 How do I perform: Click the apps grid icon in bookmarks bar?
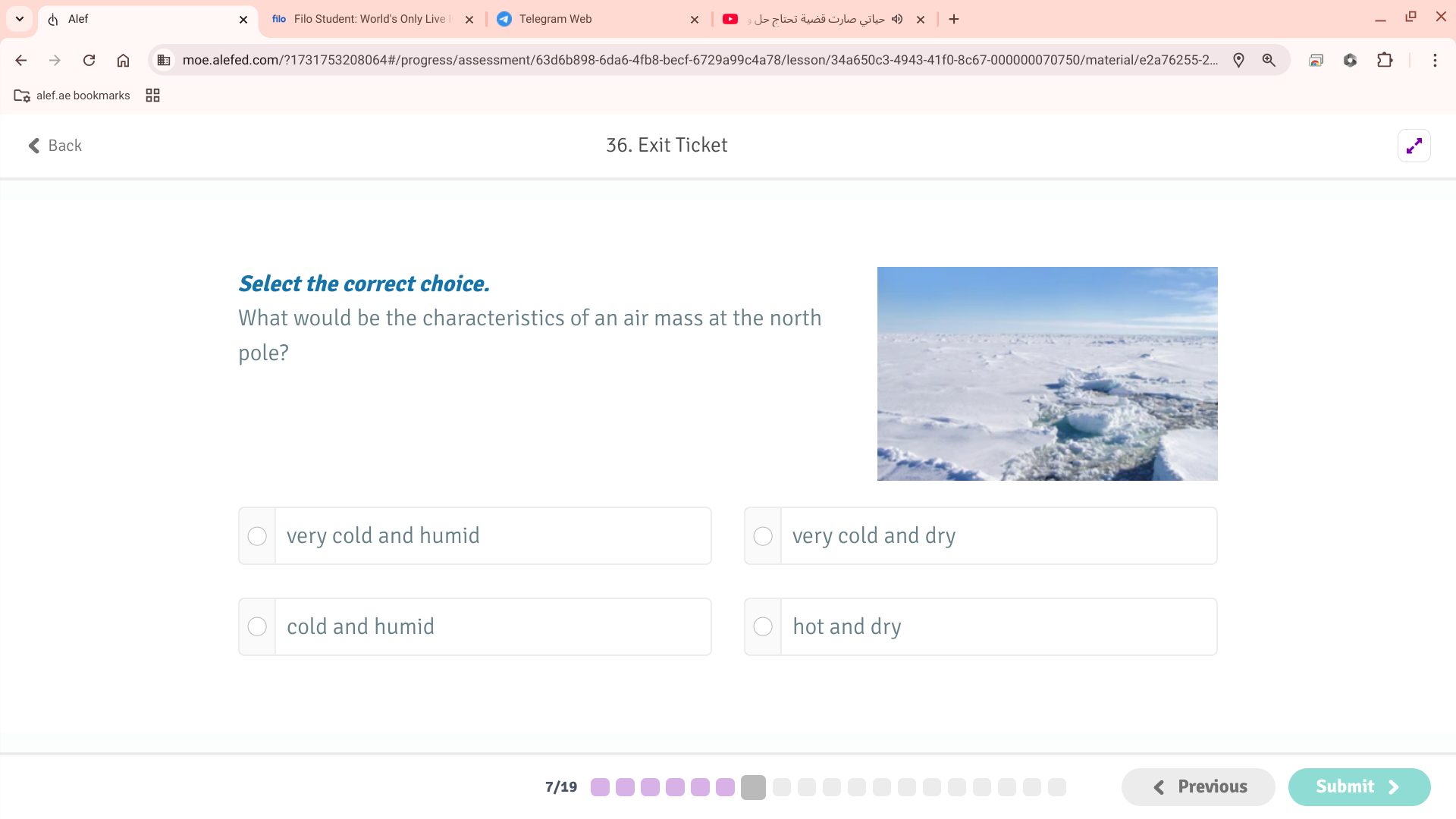(x=152, y=96)
